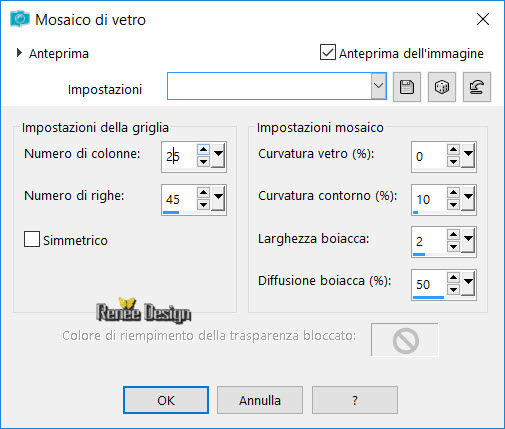
Task: Open Numero di colonne slider dropdown arrow
Action: [218, 155]
